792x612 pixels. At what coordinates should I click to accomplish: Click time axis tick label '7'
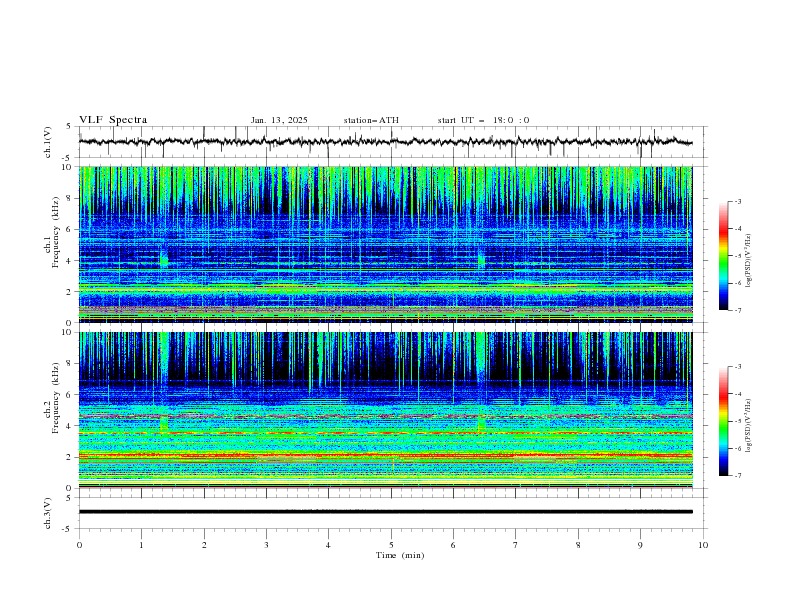tap(516, 545)
